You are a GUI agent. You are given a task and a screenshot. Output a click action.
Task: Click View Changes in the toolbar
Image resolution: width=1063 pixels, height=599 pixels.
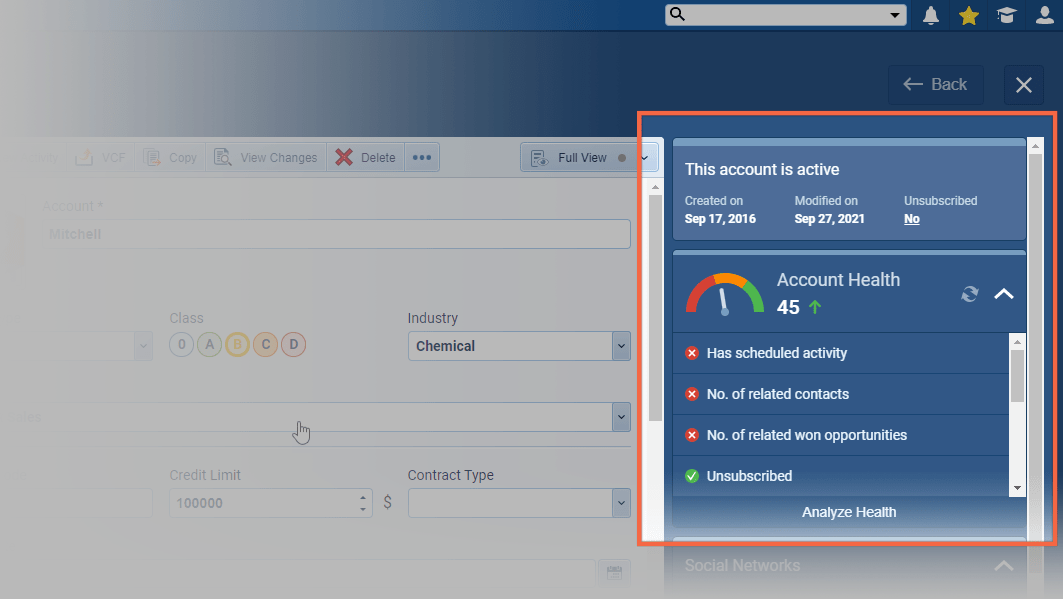[267, 157]
